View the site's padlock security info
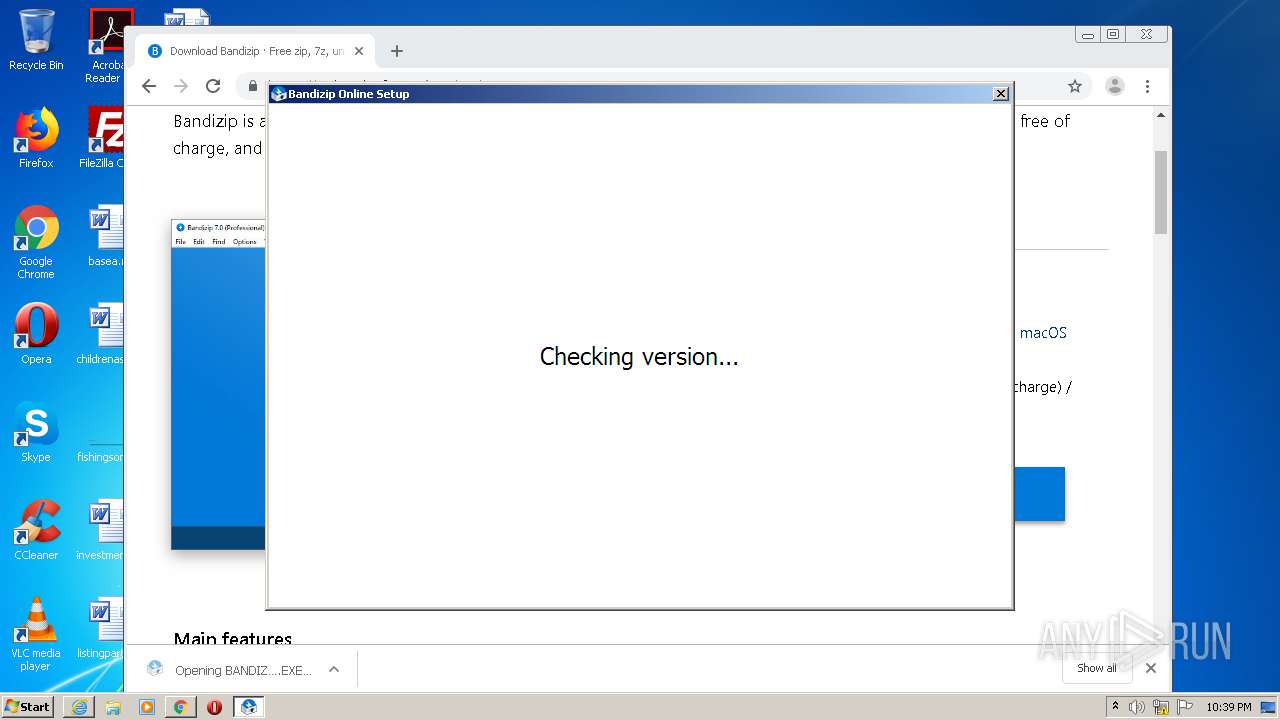 coord(253,86)
